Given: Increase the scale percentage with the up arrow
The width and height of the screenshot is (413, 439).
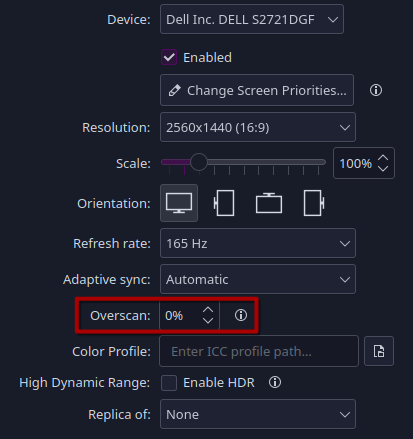Looking at the screenshot, I should coord(383,158).
